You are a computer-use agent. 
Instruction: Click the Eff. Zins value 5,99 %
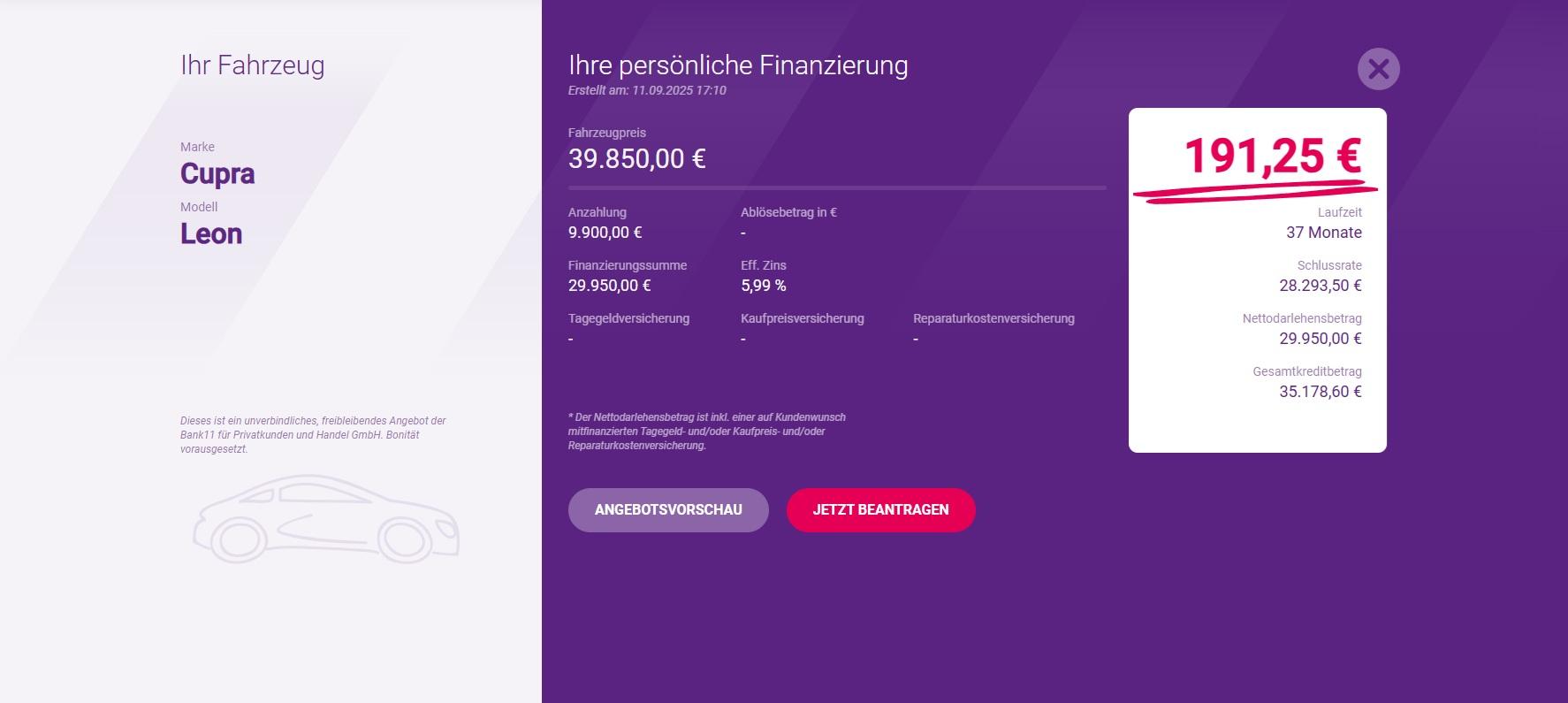click(x=764, y=286)
